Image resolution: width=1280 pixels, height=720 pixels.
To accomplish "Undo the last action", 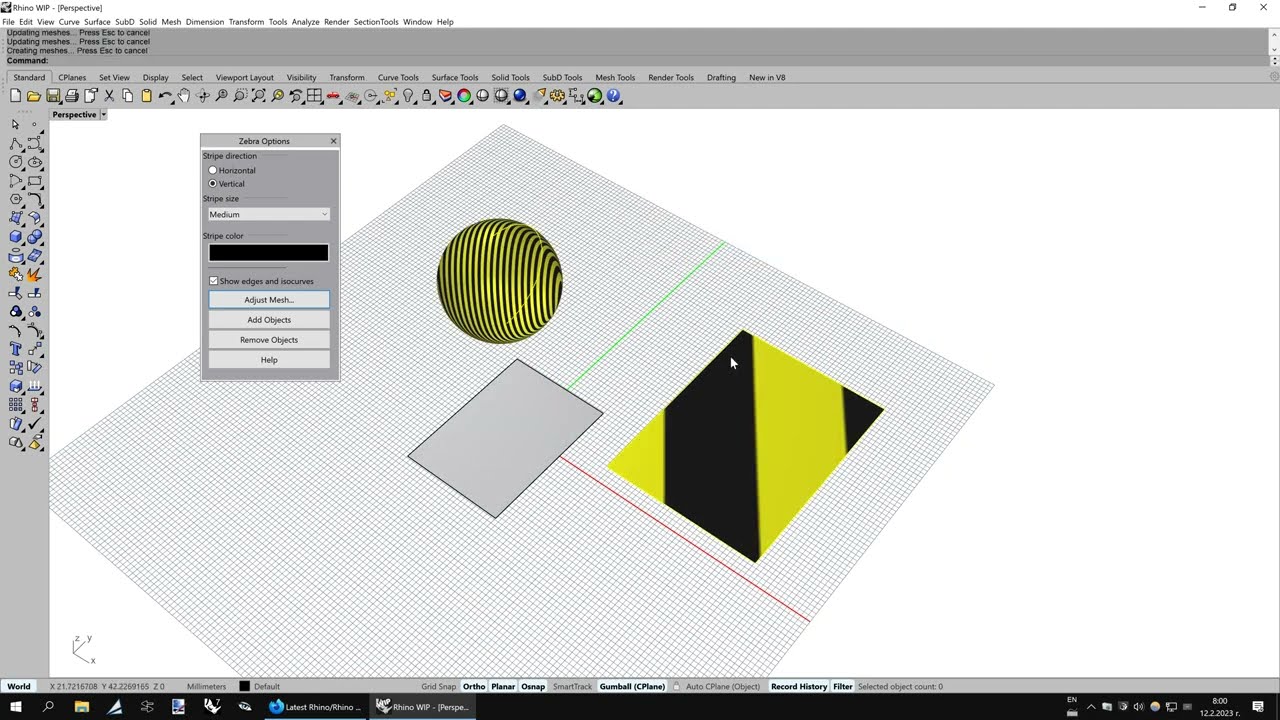I will [165, 96].
